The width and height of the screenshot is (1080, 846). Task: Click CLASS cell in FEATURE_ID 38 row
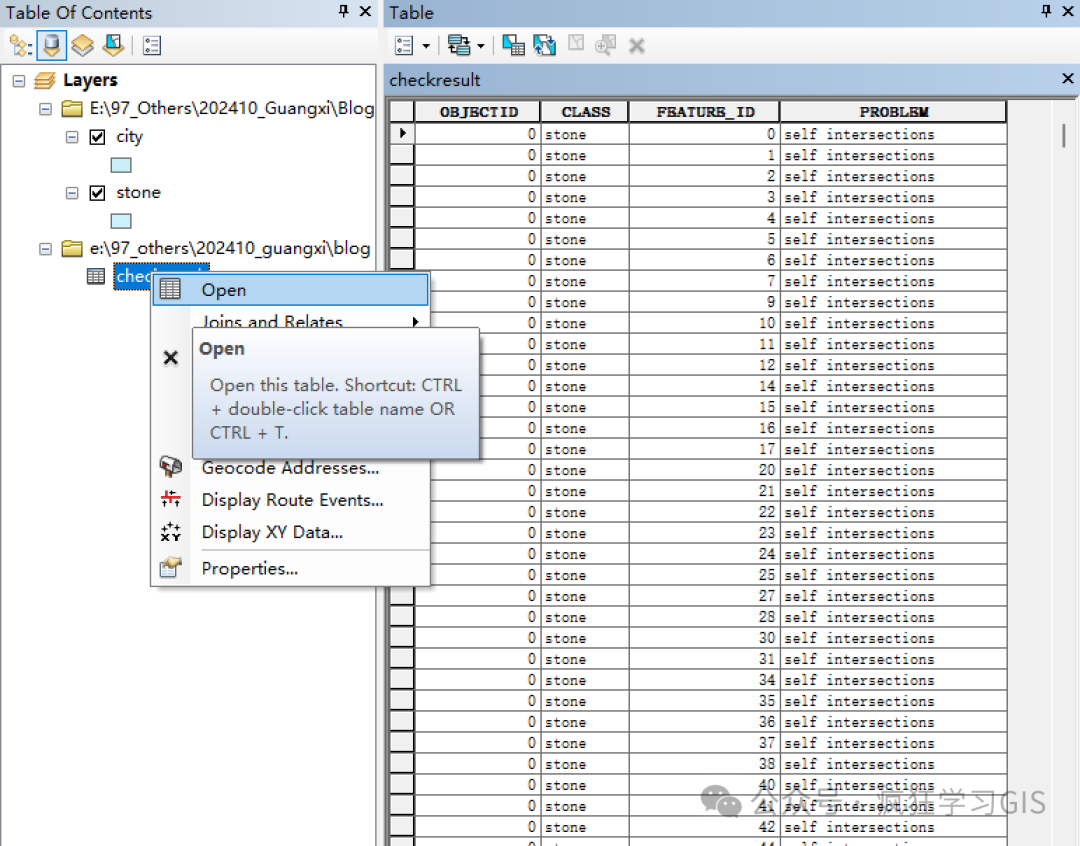point(585,764)
